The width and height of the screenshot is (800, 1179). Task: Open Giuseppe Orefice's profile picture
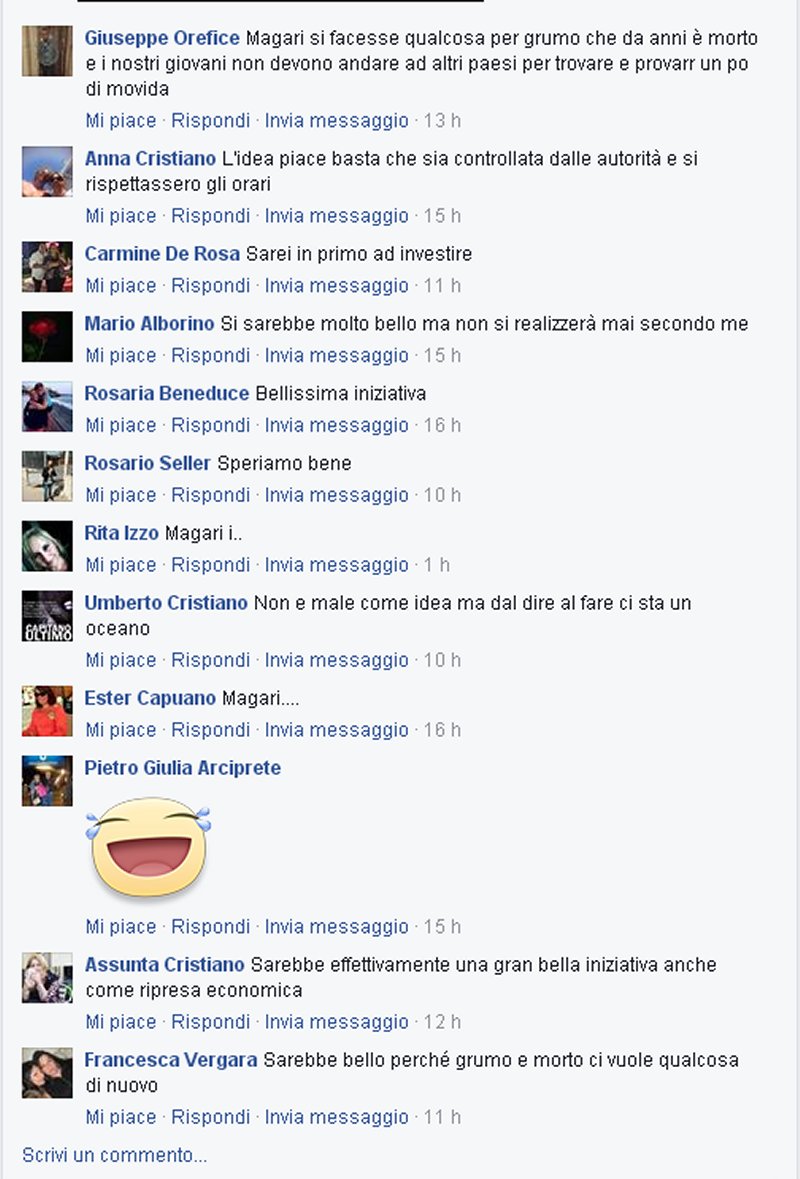coord(47,51)
